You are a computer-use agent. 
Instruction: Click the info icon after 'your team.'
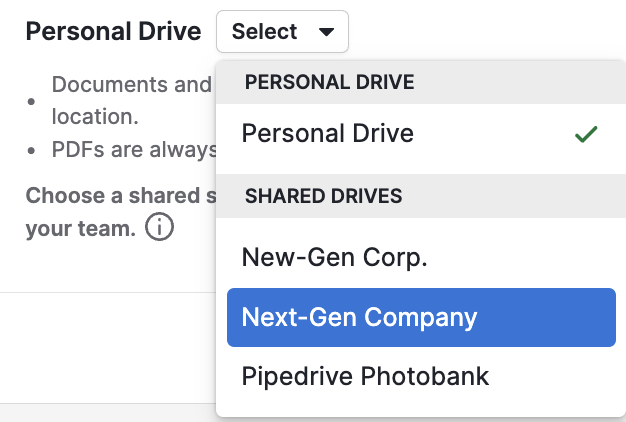160,228
